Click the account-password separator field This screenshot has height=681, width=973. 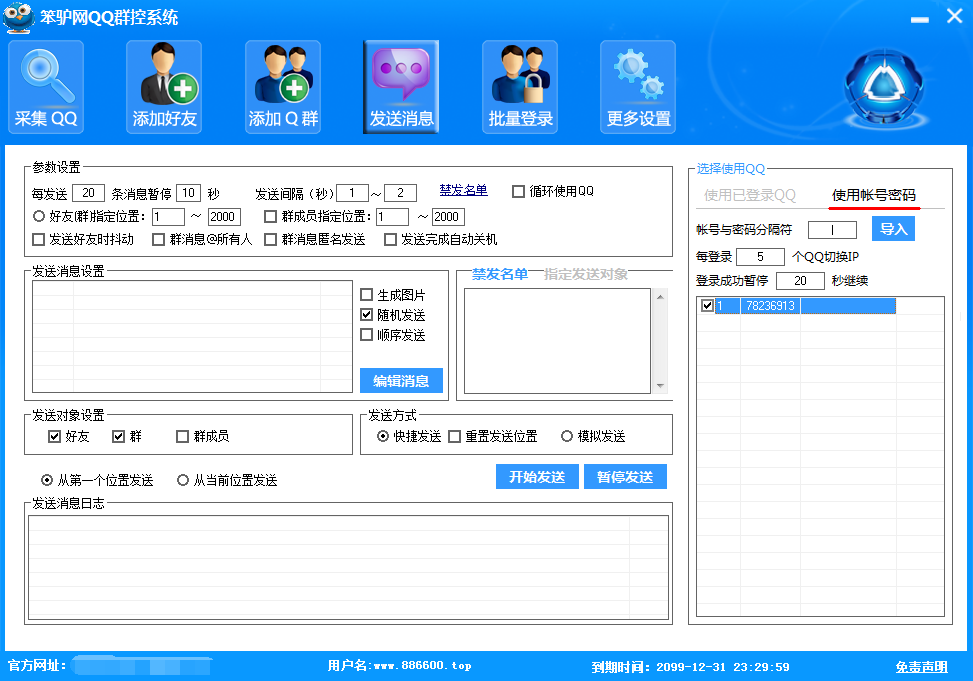tap(832, 230)
